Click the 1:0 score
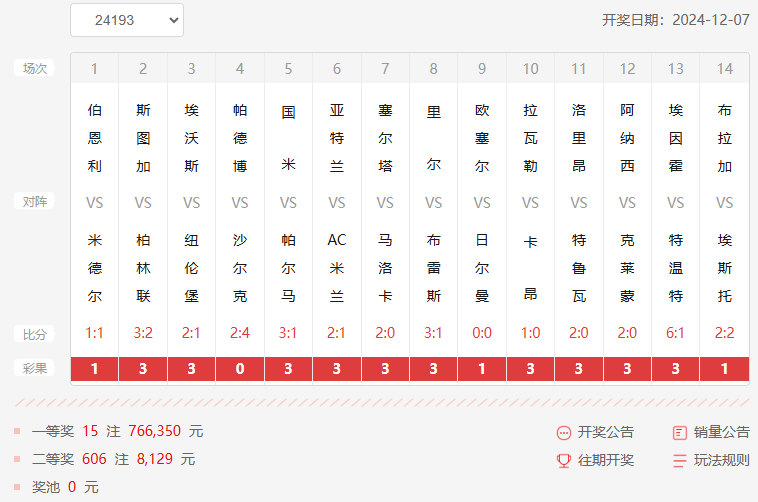 click(x=530, y=333)
